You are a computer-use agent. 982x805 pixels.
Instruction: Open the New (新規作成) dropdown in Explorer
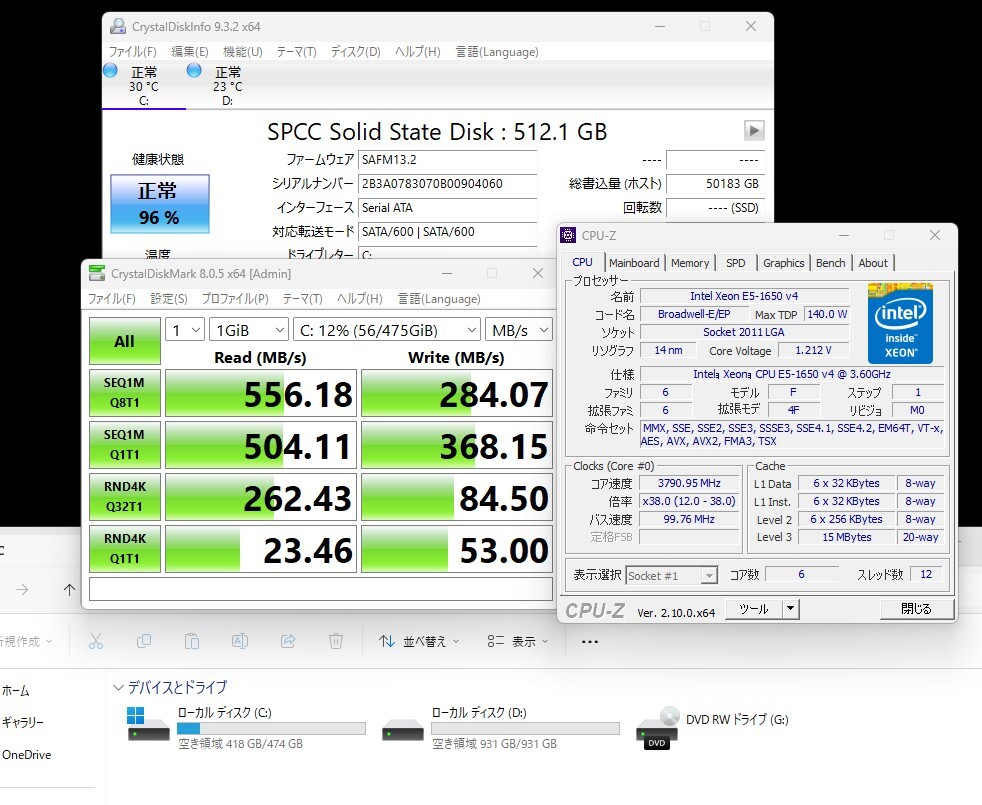pos(25,641)
